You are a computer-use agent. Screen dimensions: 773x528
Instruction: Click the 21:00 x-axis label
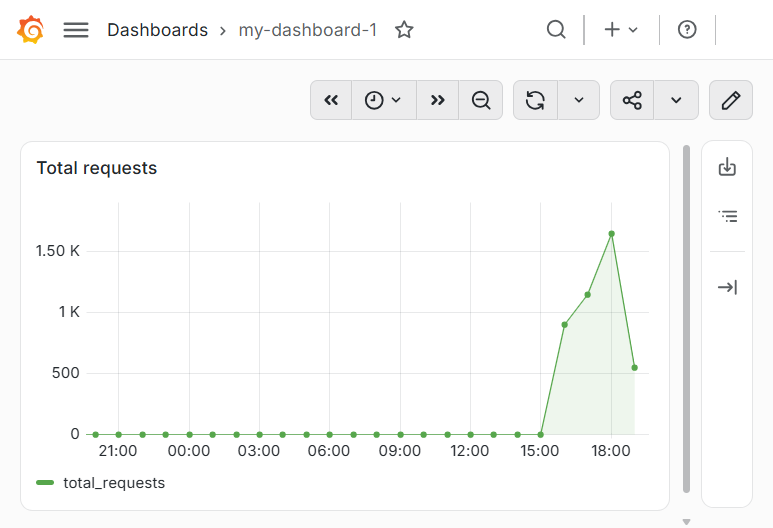pyautogui.click(x=118, y=451)
